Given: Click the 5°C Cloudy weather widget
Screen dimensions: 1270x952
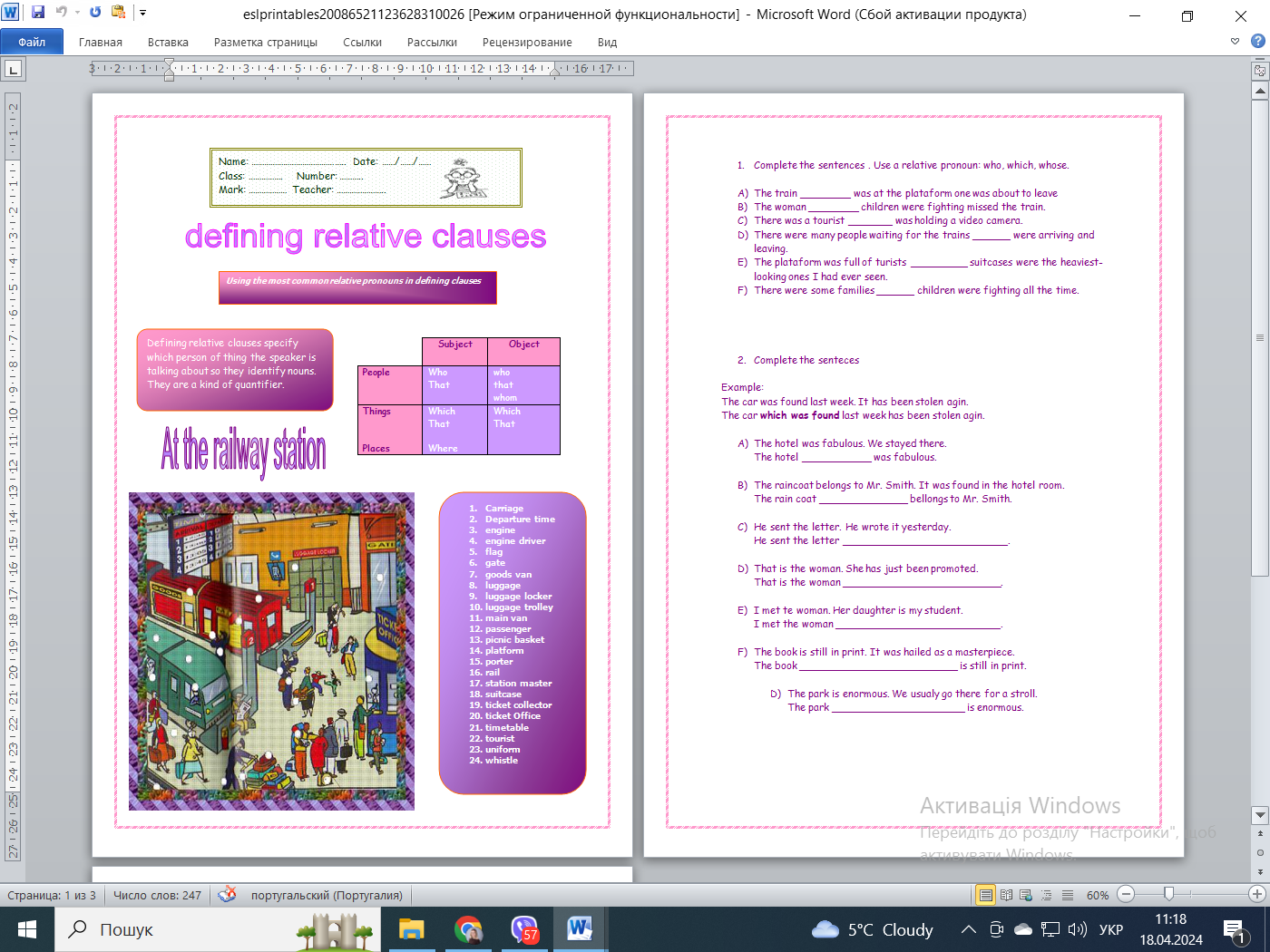Looking at the screenshot, I should coord(873,929).
